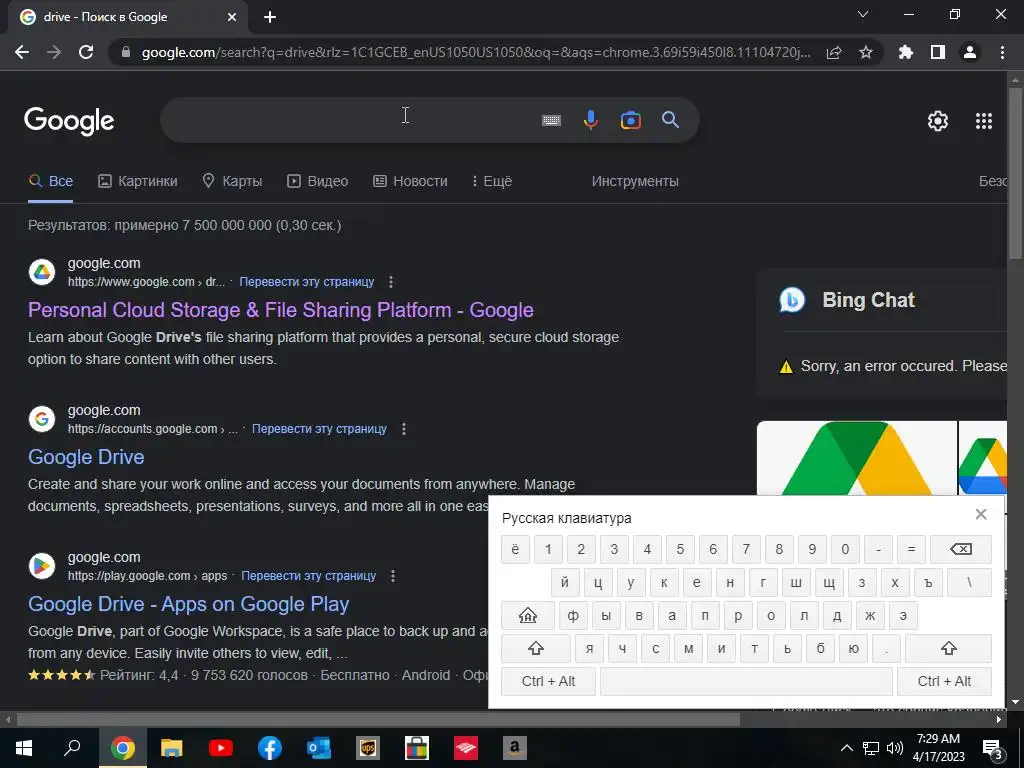Open Google settings gear
Screen dimensions: 1024x768
(x=938, y=121)
